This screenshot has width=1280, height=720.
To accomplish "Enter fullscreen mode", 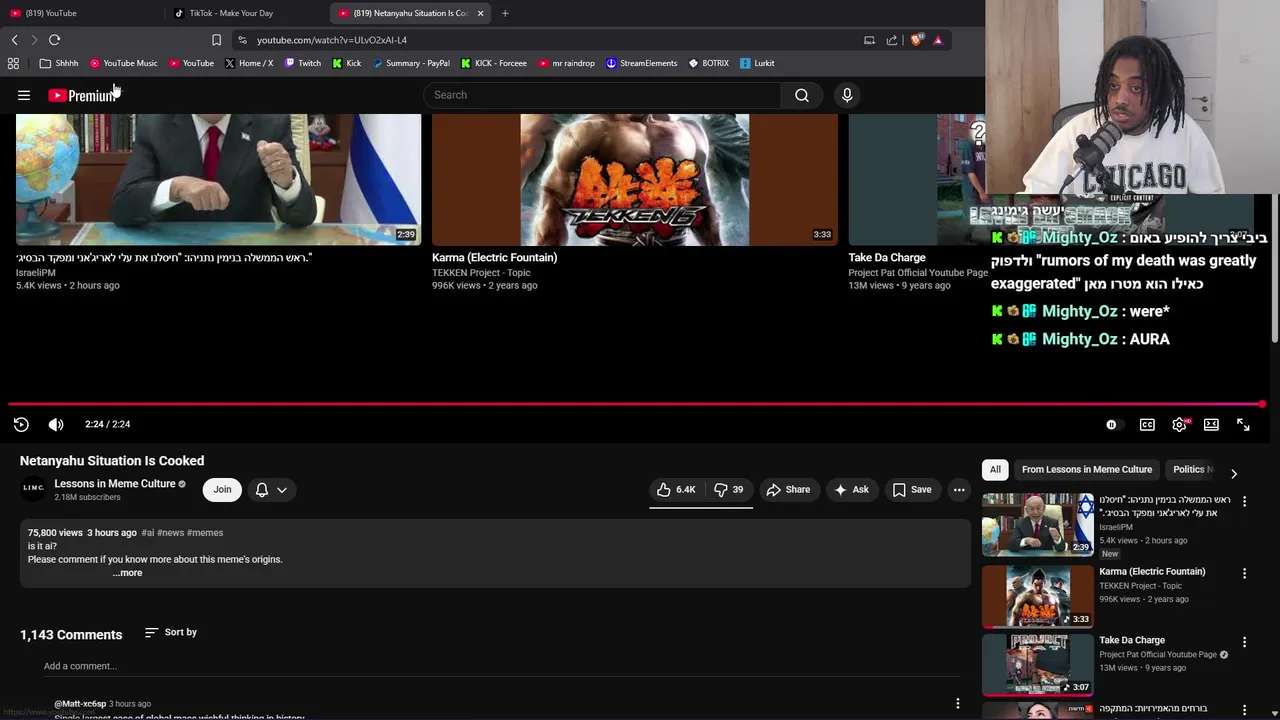I will pyautogui.click(x=1243, y=425).
